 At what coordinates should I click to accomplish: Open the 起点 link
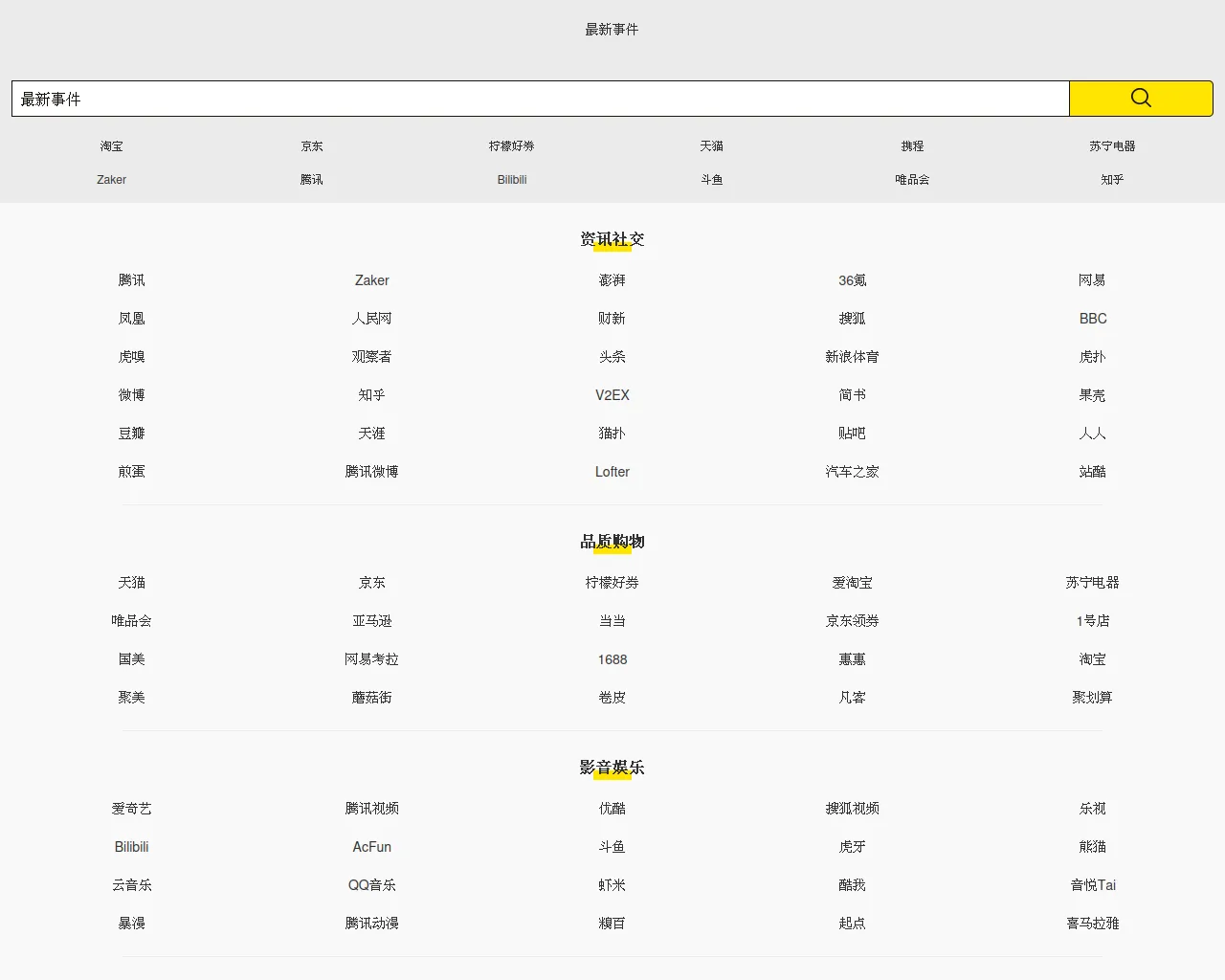point(853,924)
